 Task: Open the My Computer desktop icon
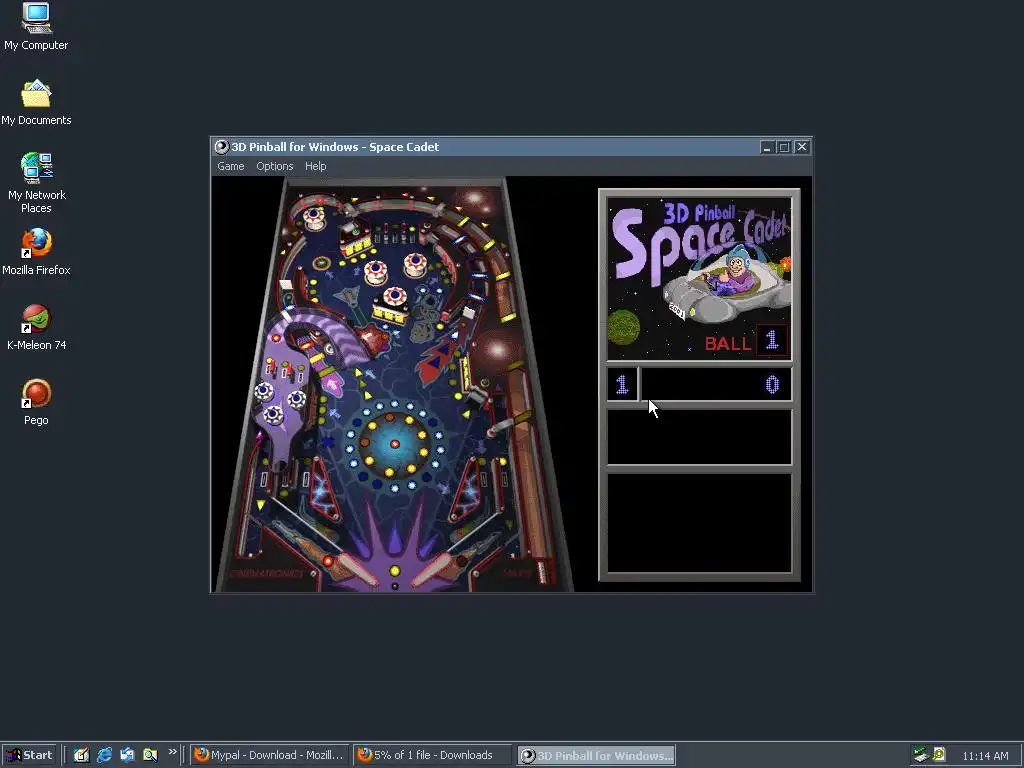36,27
